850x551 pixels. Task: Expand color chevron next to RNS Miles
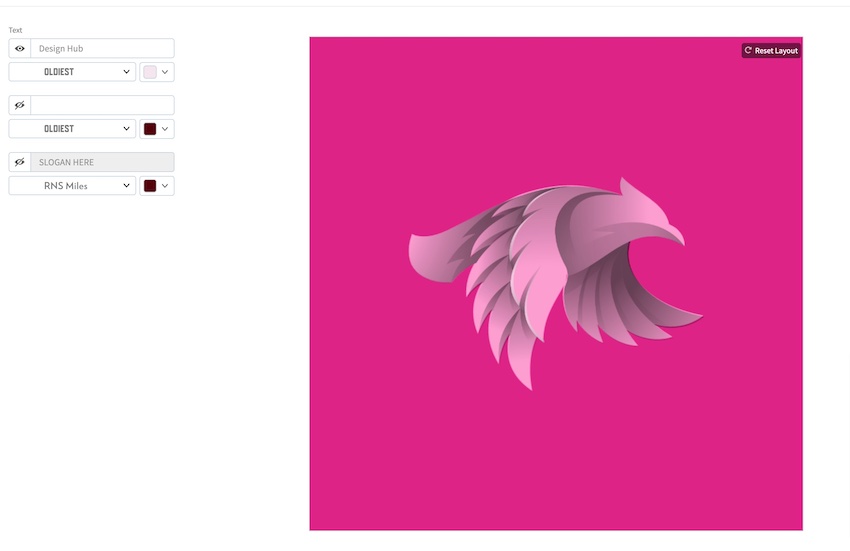pyautogui.click(x=165, y=185)
